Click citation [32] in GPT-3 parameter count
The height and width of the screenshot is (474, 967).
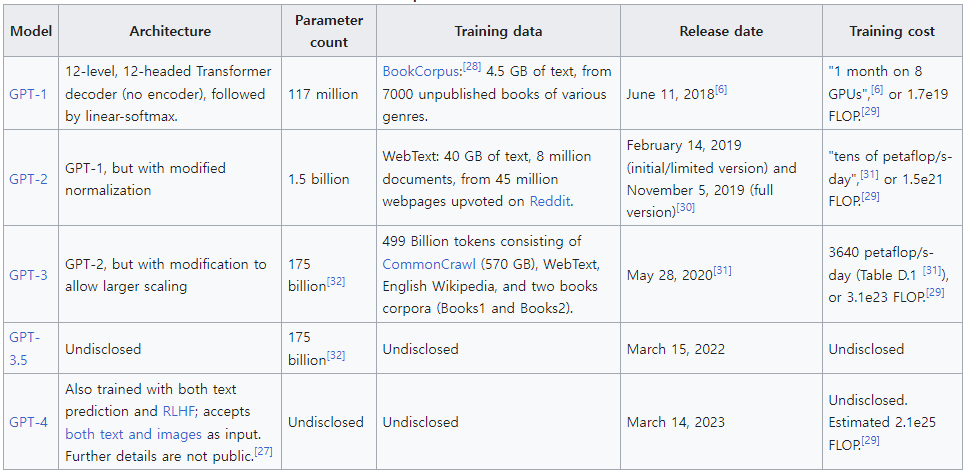338,281
